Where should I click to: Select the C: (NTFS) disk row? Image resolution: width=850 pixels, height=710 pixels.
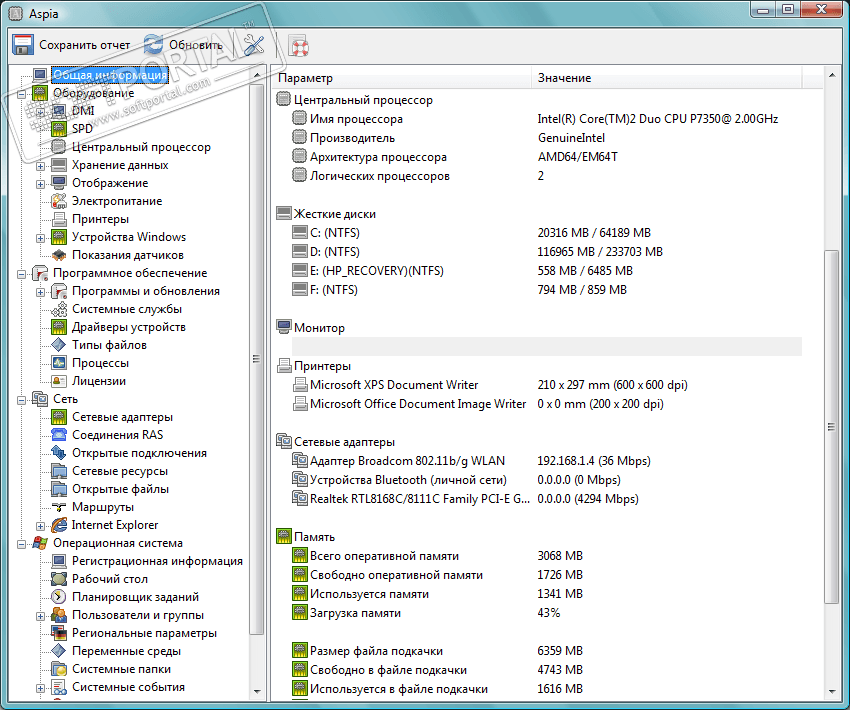tap(546, 233)
